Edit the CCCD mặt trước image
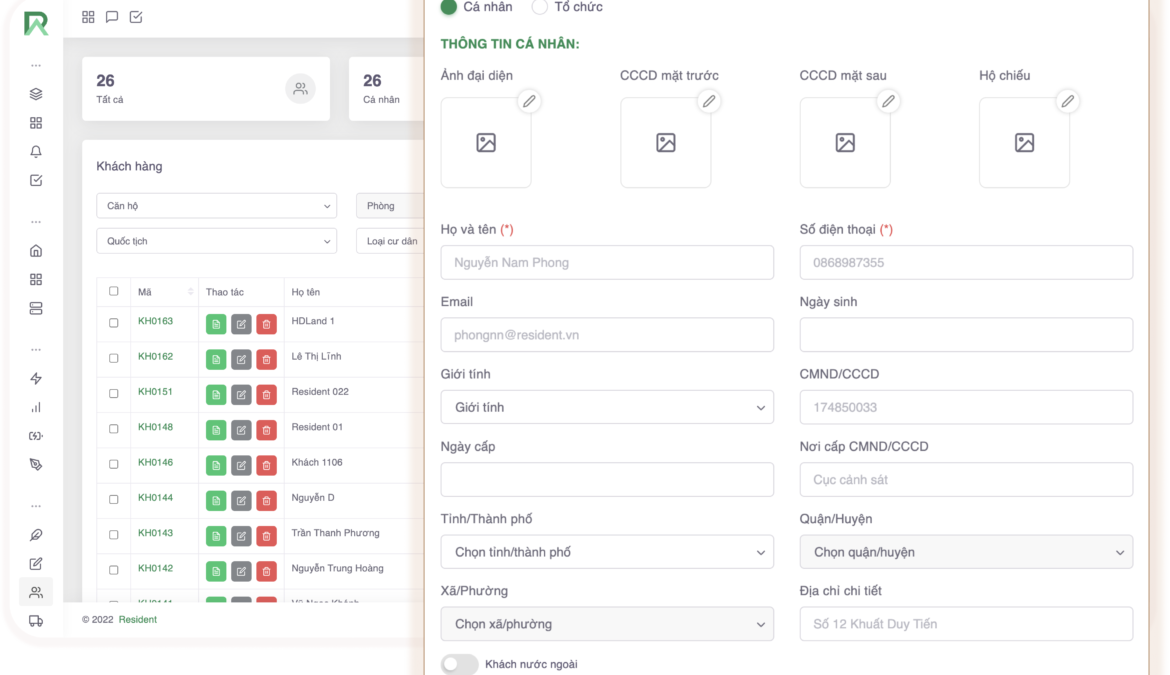 pyautogui.click(x=708, y=101)
